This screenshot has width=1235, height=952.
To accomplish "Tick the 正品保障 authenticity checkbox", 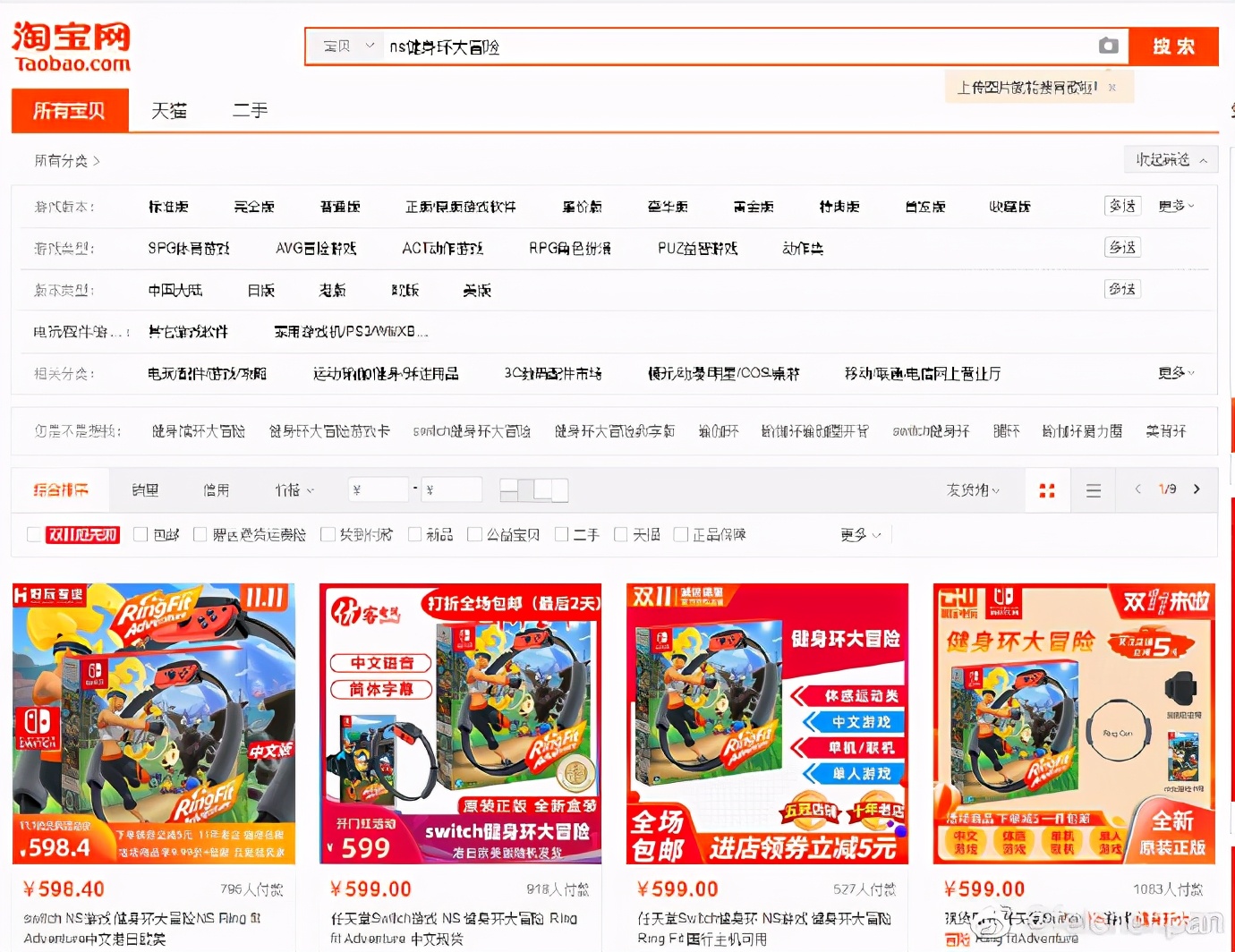I will point(681,534).
